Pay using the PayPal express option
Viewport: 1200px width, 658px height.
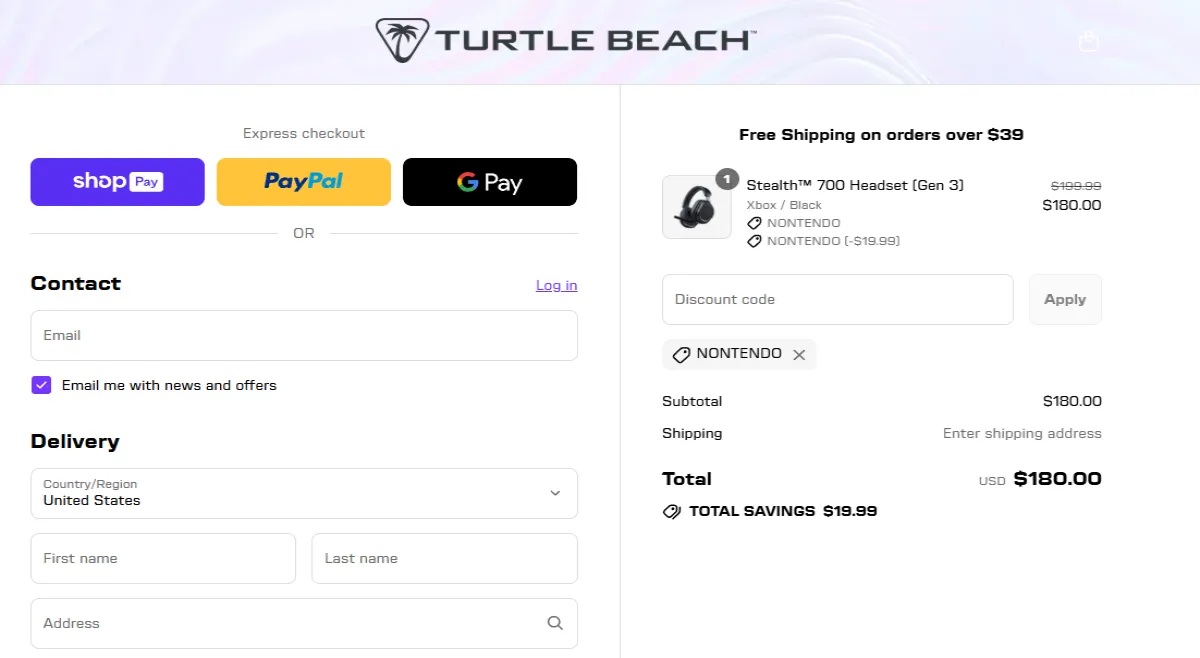pyautogui.click(x=303, y=182)
